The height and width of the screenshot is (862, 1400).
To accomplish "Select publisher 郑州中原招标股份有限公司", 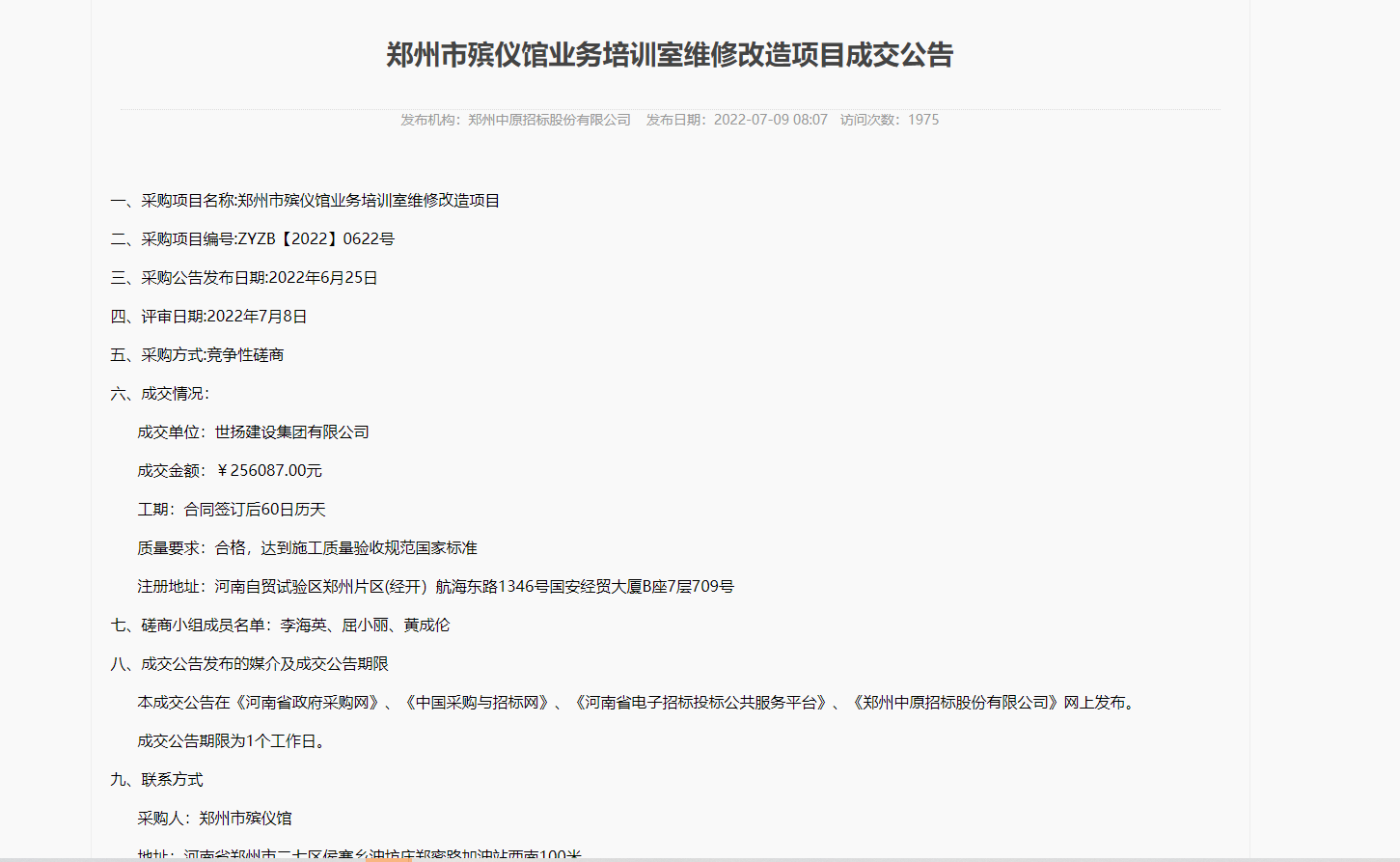I will [547, 120].
